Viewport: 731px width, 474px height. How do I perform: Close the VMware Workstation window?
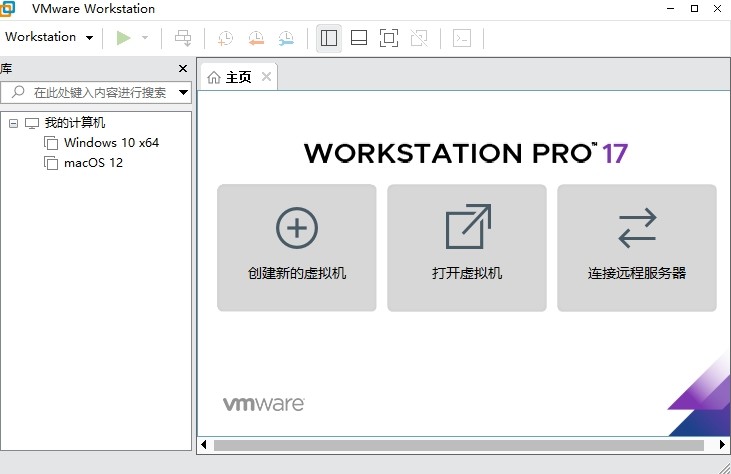[717, 8]
